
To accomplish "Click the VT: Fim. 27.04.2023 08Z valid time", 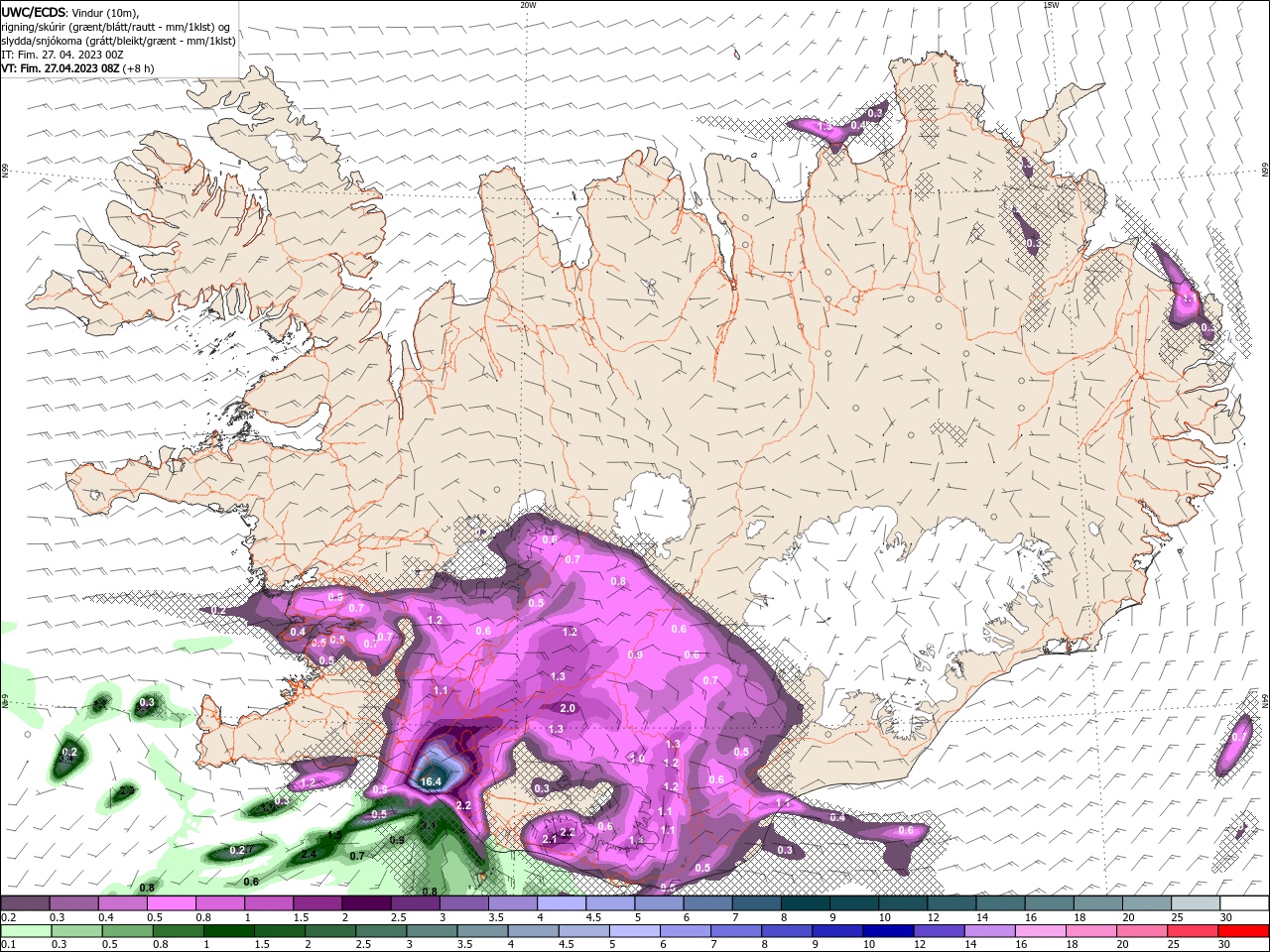I will point(62,68).
